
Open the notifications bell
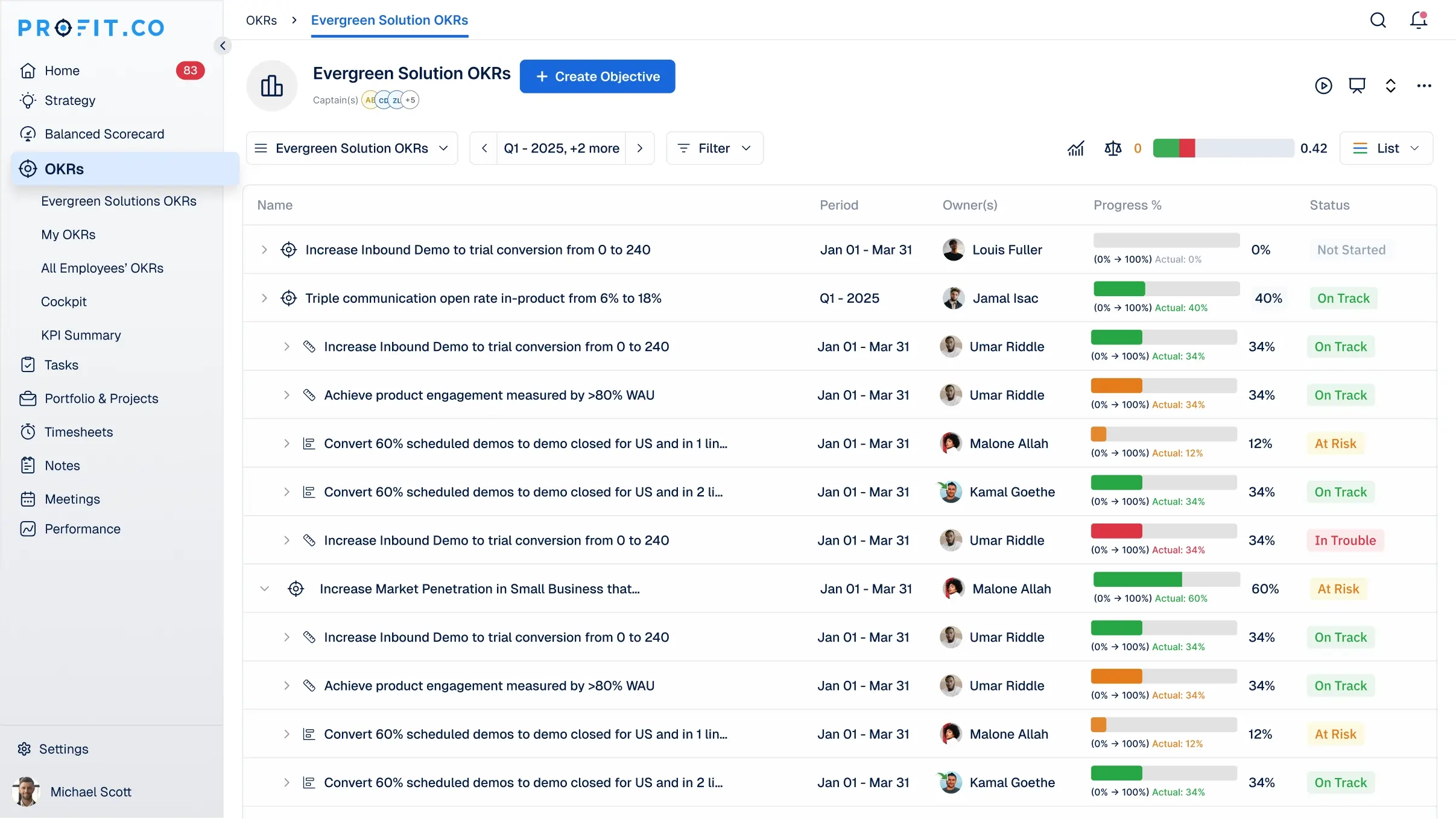coord(1418,21)
